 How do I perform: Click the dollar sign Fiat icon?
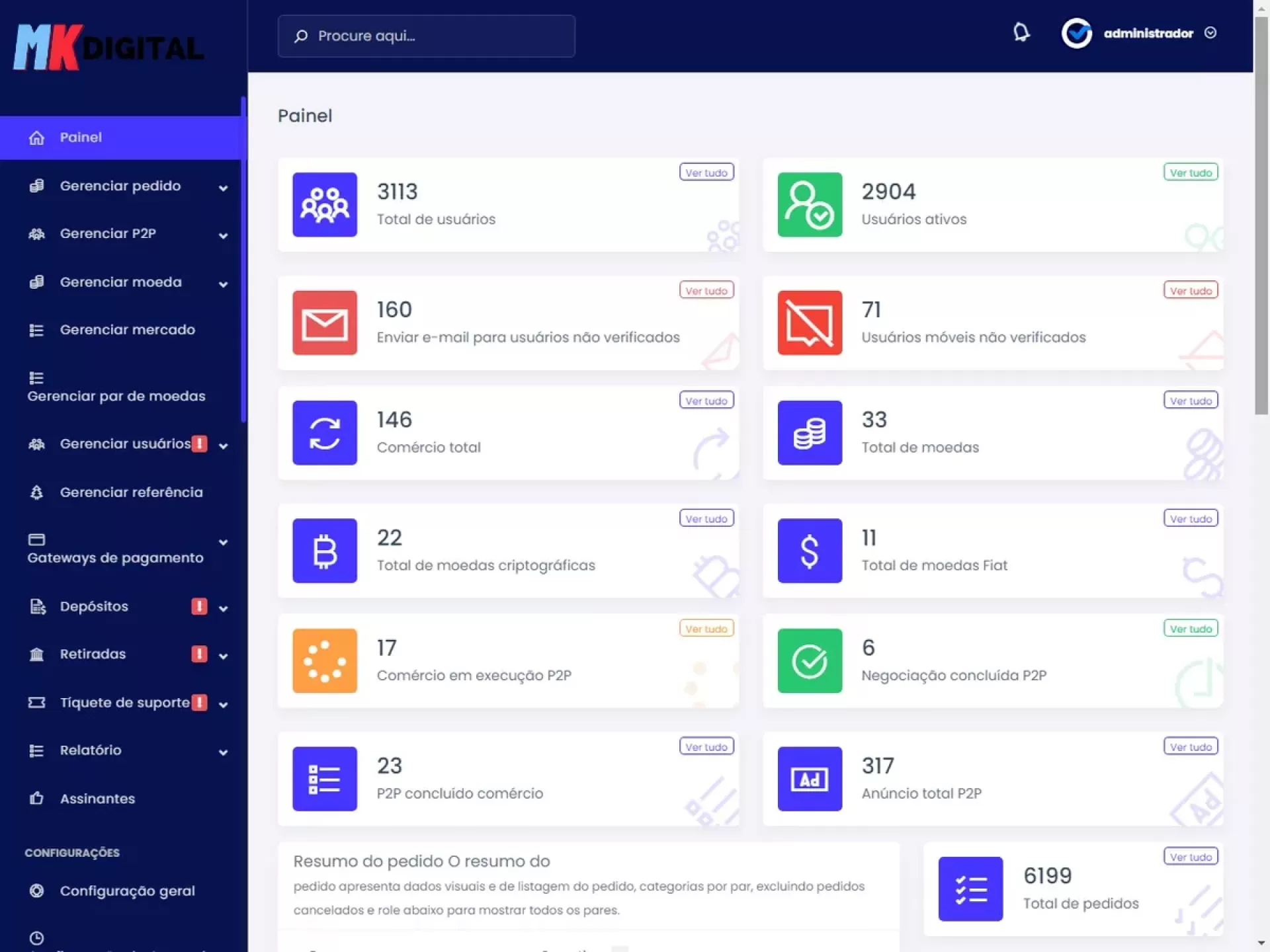[810, 551]
